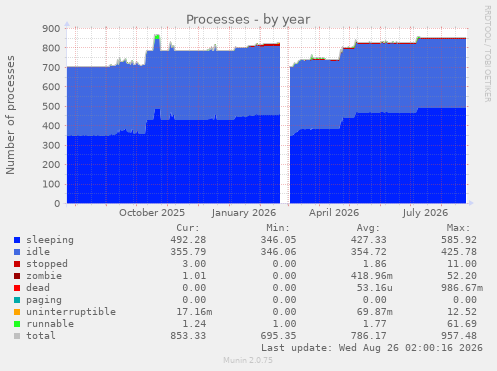Click sleeping current value 492.28
Image resolution: width=497 pixels, height=371 pixels.
coord(188,240)
